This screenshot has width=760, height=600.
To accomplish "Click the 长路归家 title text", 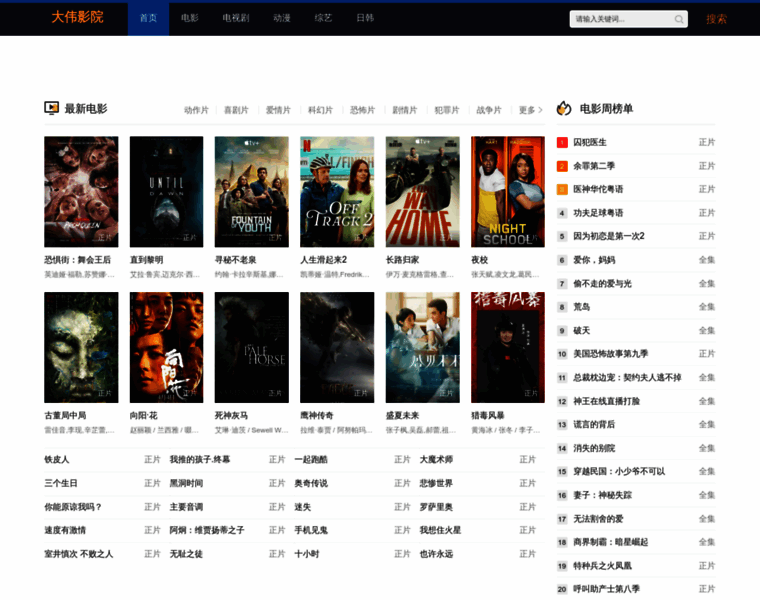I will click(x=402, y=260).
